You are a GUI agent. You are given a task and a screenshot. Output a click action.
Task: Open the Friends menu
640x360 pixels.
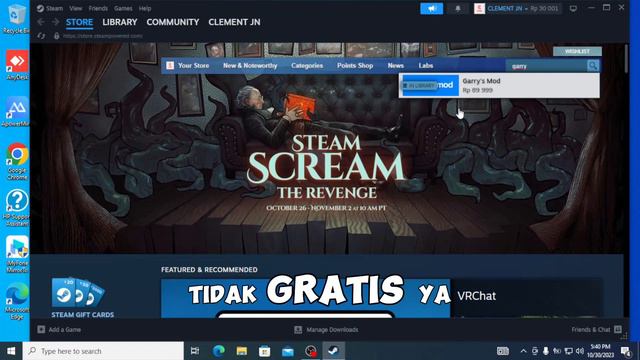[98, 8]
